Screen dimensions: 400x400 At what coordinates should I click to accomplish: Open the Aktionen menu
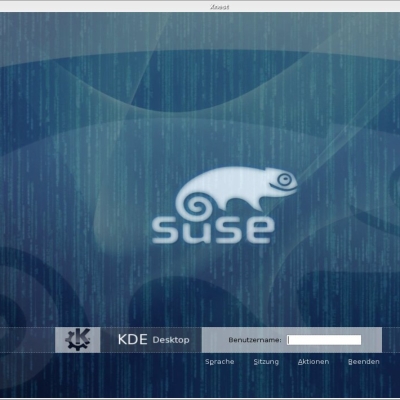313,362
